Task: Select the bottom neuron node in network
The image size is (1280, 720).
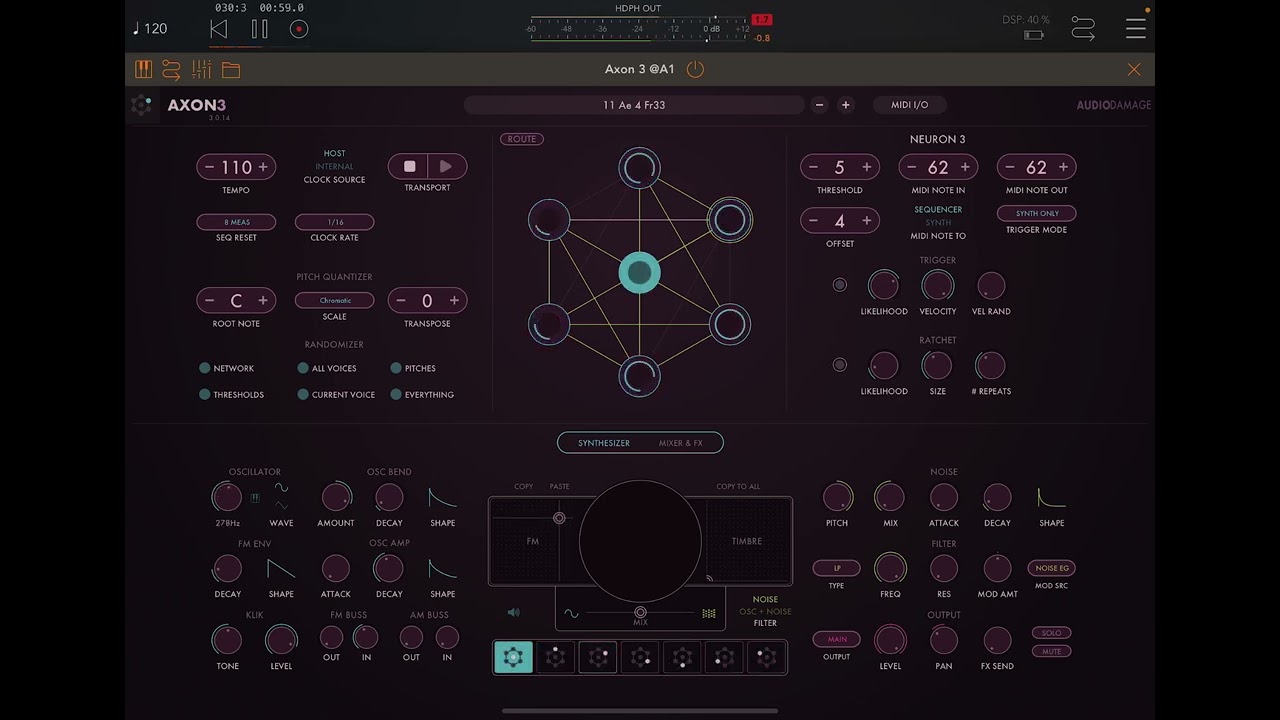Action: coord(639,376)
